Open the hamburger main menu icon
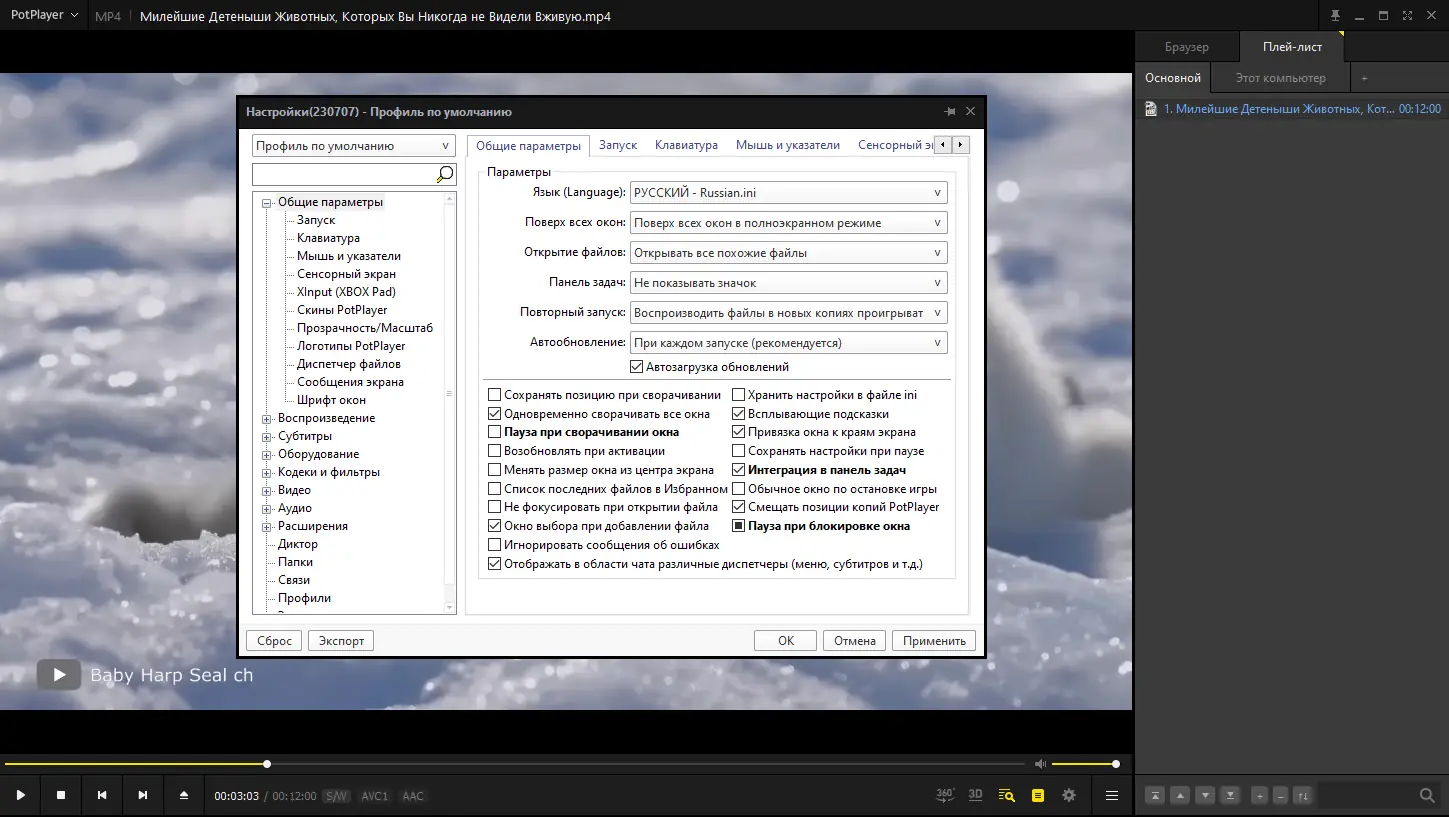 1112,796
